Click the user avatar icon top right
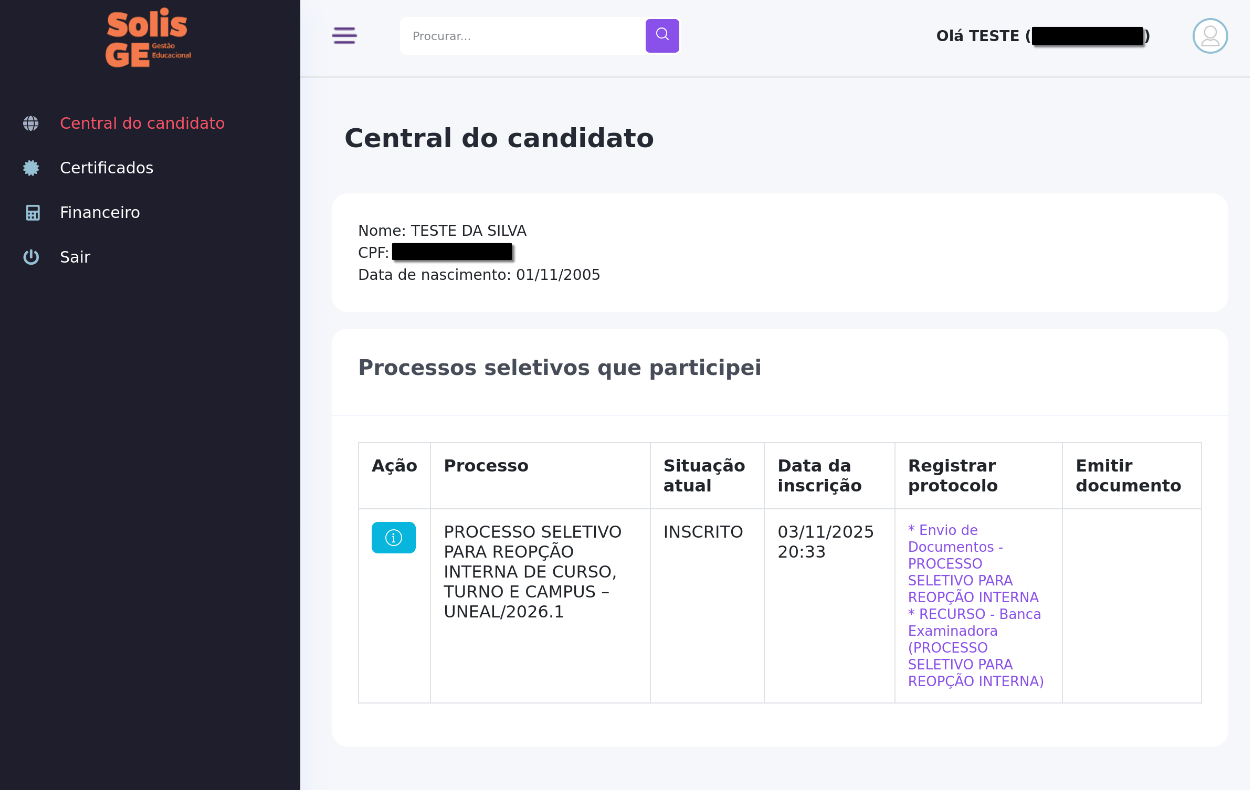 coord(1209,35)
